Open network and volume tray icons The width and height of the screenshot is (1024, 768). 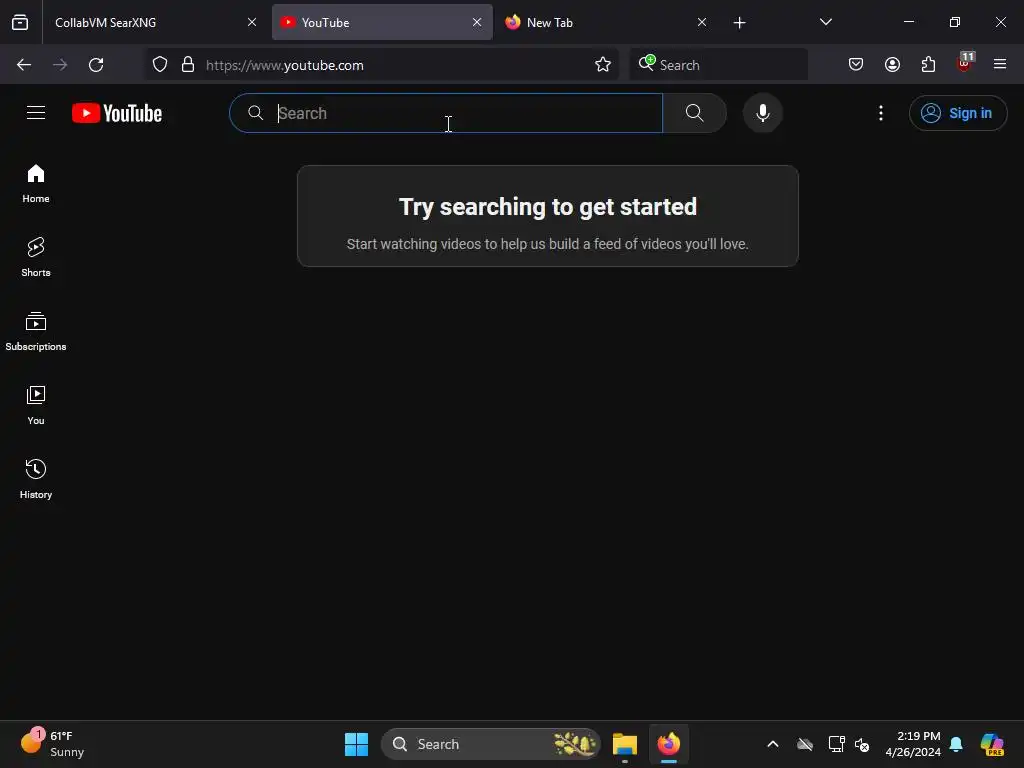point(849,744)
